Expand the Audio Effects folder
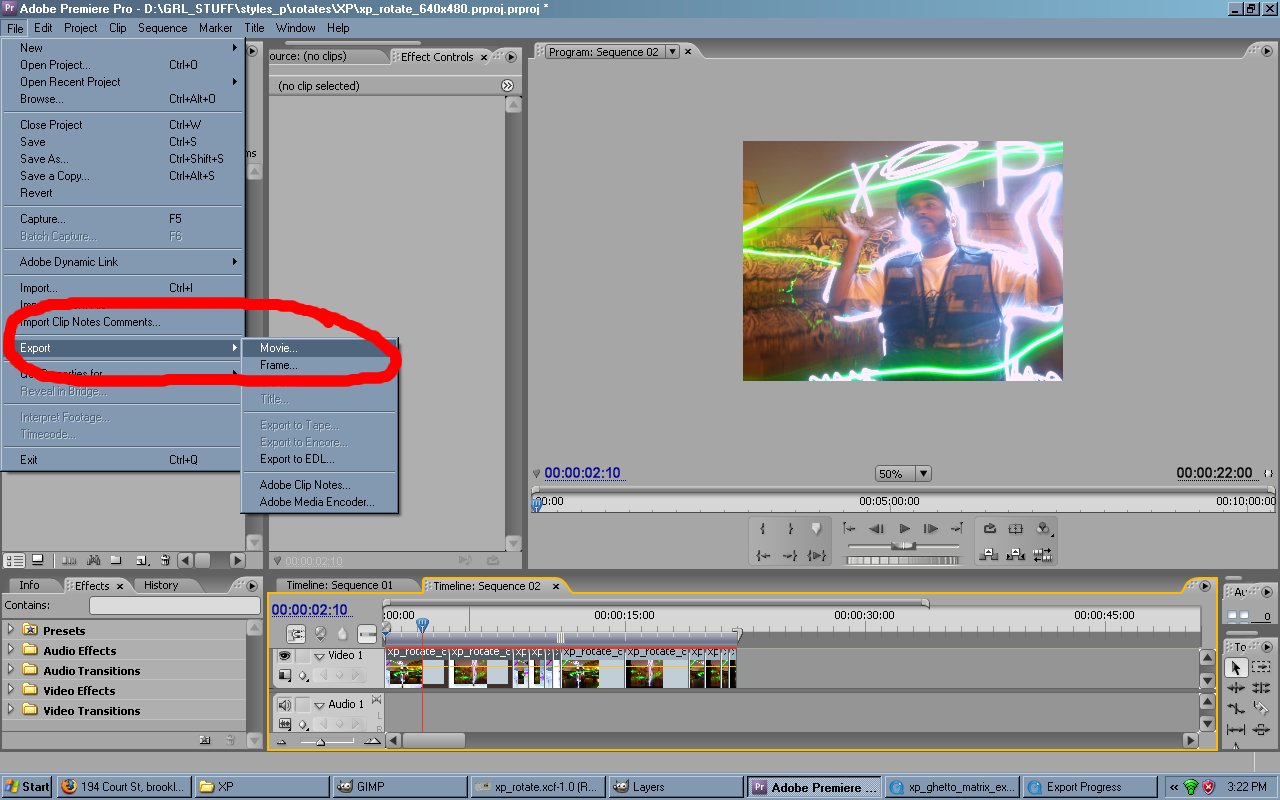 click(x=11, y=650)
